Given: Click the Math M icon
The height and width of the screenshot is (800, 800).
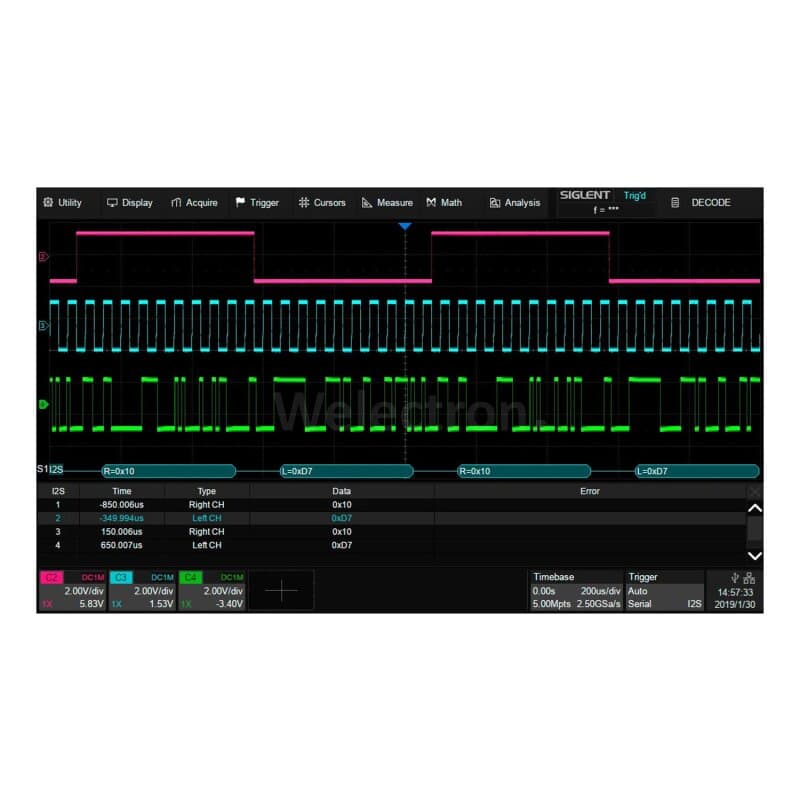Looking at the screenshot, I should click(431, 202).
